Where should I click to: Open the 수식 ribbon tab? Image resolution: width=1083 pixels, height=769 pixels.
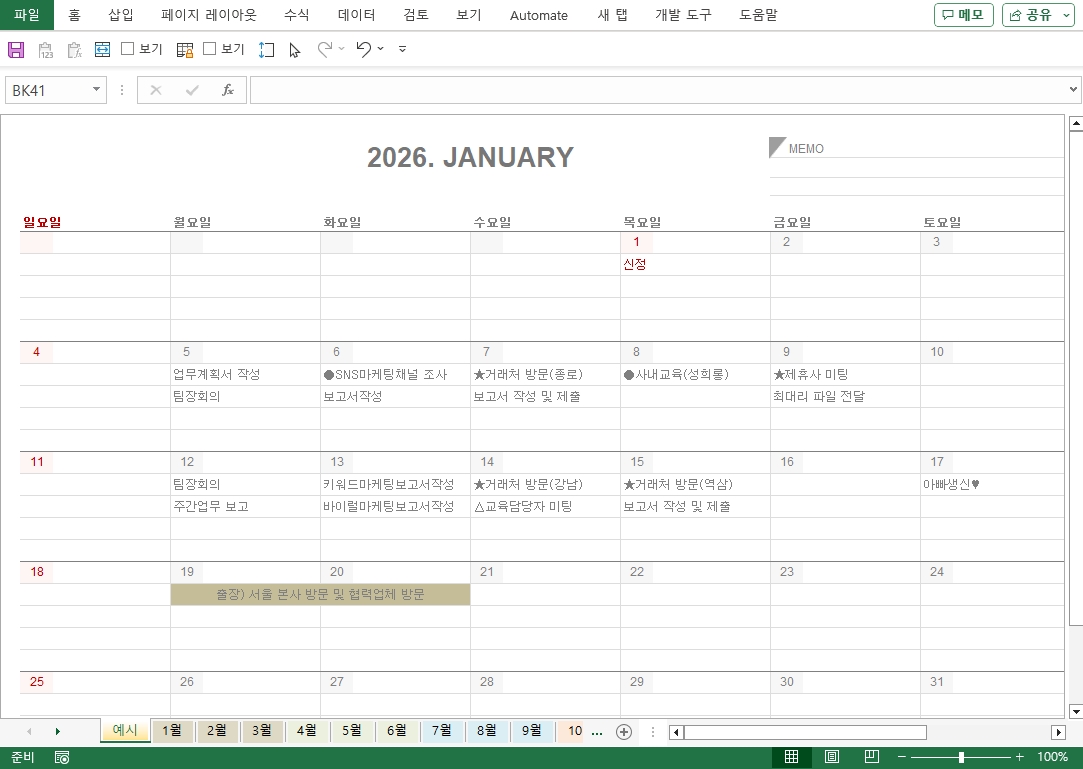[x=296, y=15]
